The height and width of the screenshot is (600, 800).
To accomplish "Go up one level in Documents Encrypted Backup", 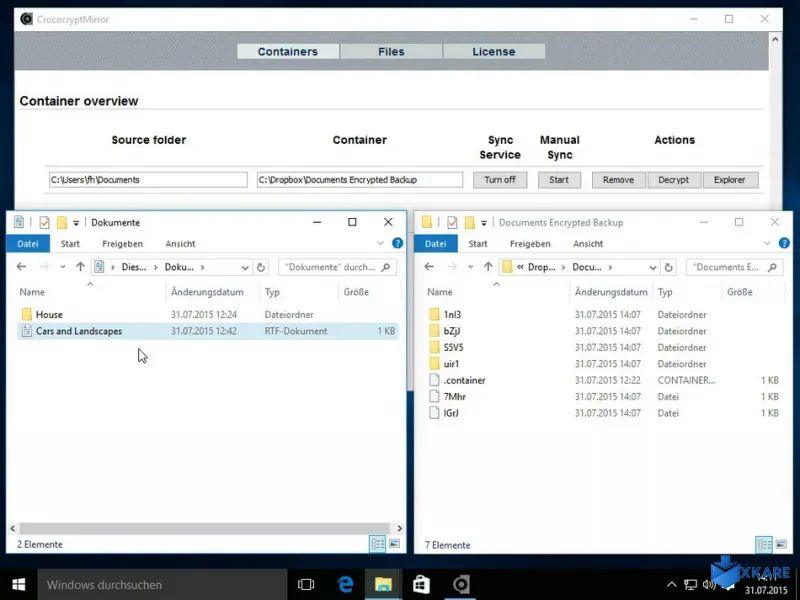I will (487, 267).
